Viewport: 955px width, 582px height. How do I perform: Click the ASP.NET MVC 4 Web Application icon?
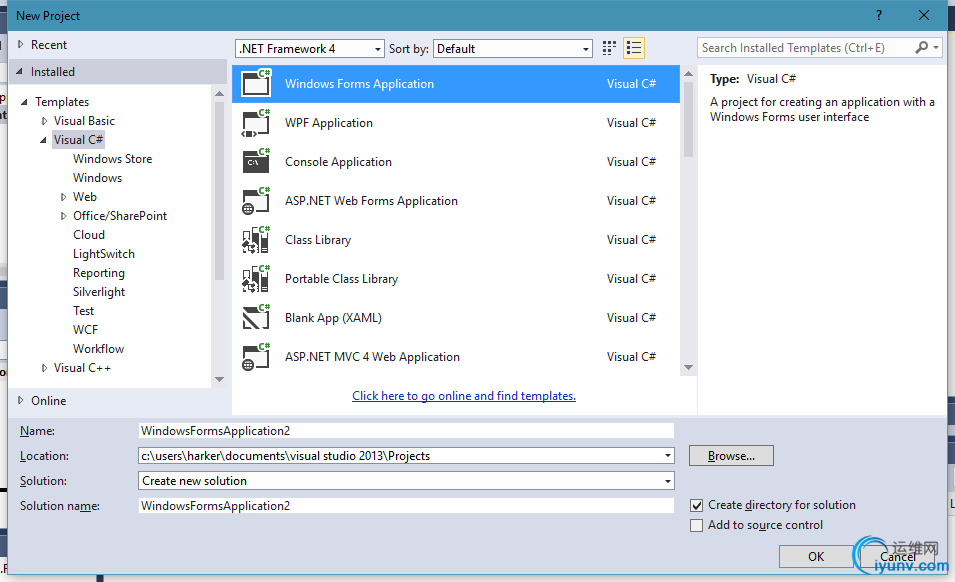click(256, 356)
